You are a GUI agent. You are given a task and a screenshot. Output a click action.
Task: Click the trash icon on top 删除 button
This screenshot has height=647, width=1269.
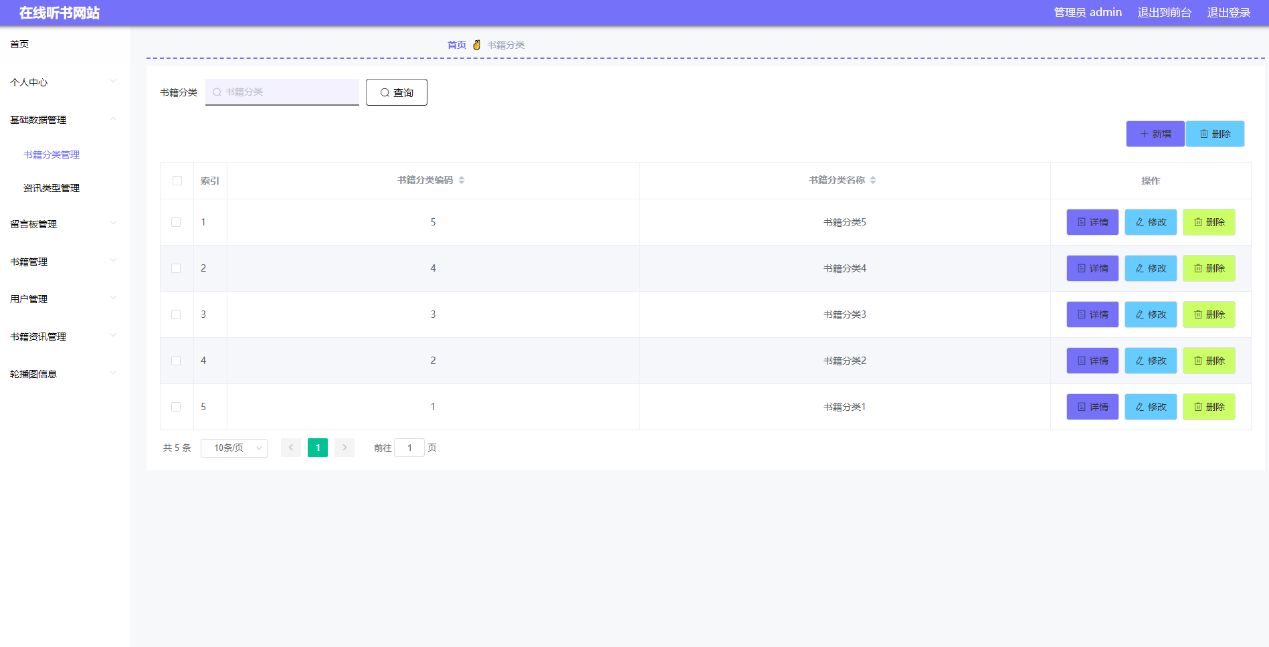pyautogui.click(x=1204, y=134)
